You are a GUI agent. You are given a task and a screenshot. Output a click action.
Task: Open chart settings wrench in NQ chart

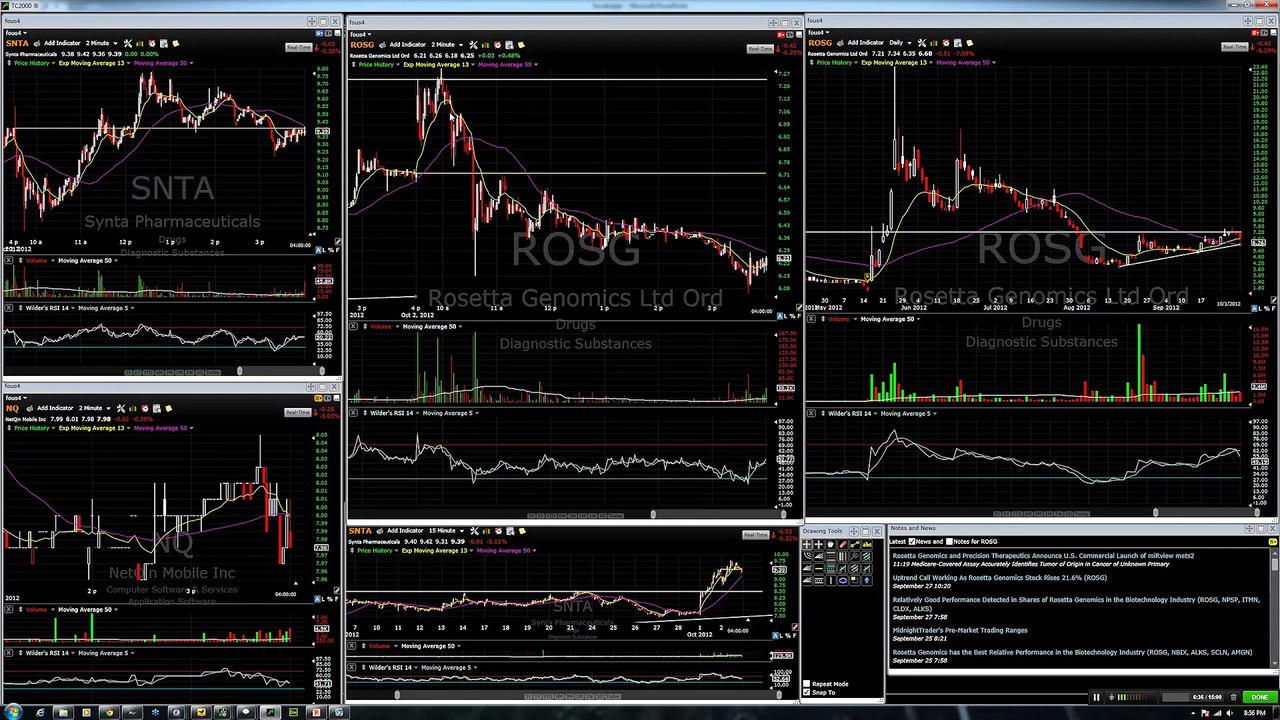[x=121, y=408]
